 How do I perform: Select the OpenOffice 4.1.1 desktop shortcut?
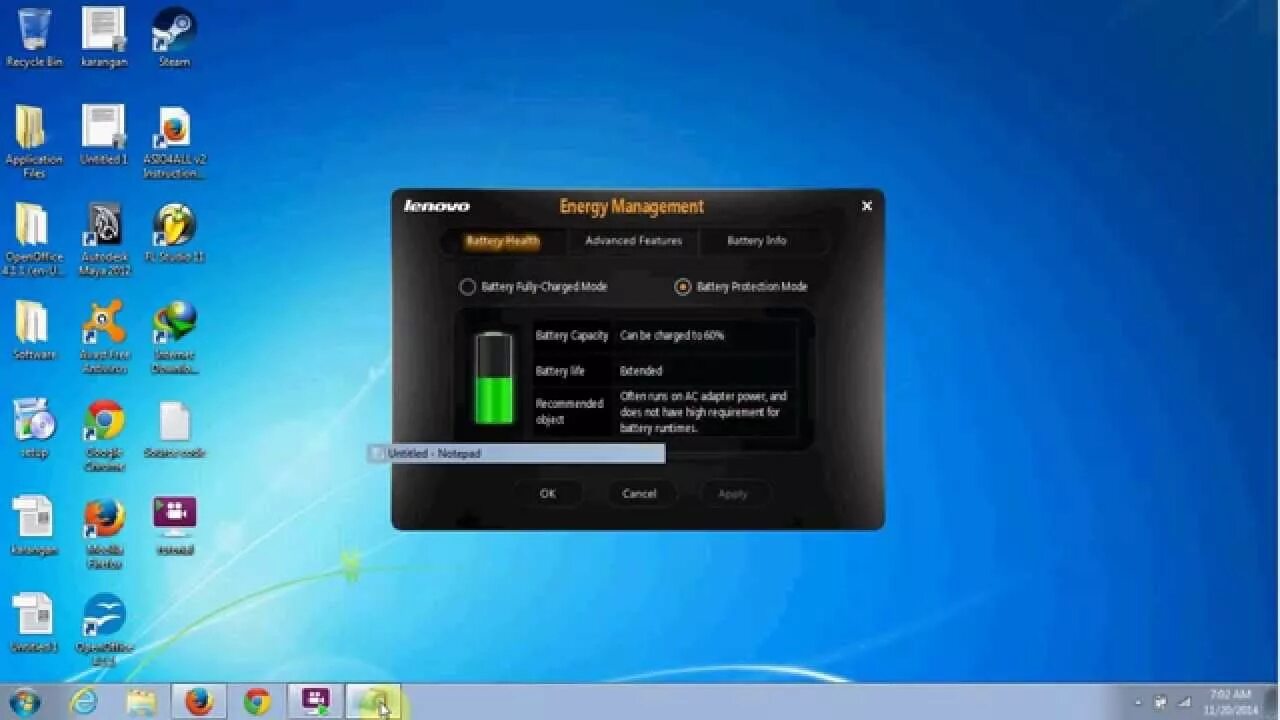tap(104, 630)
